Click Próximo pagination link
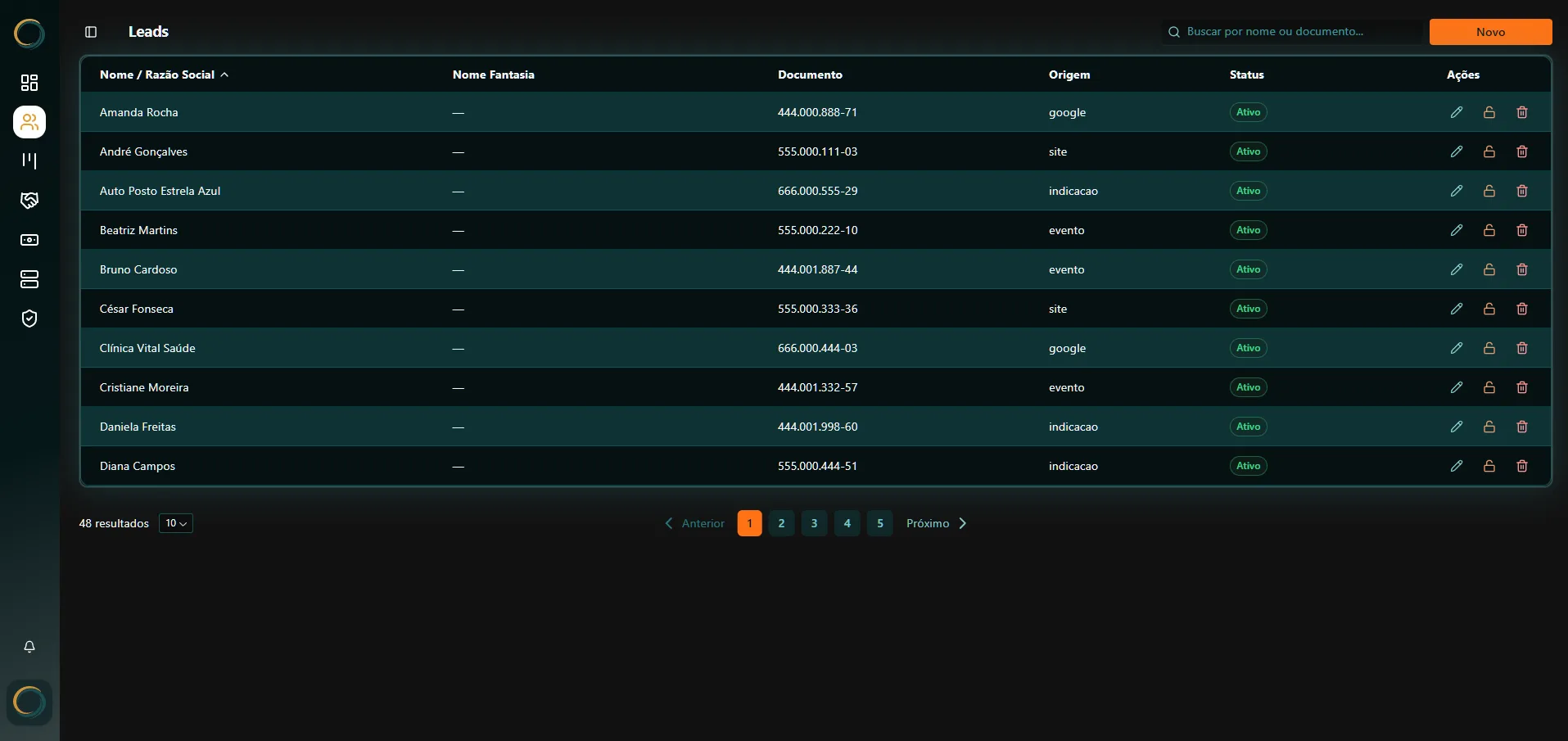This screenshot has width=1568, height=741. point(937,523)
